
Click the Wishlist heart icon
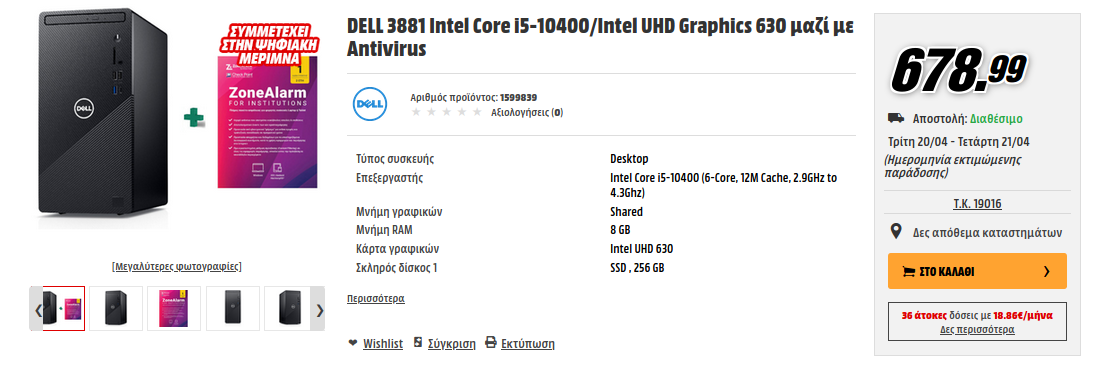point(353,343)
